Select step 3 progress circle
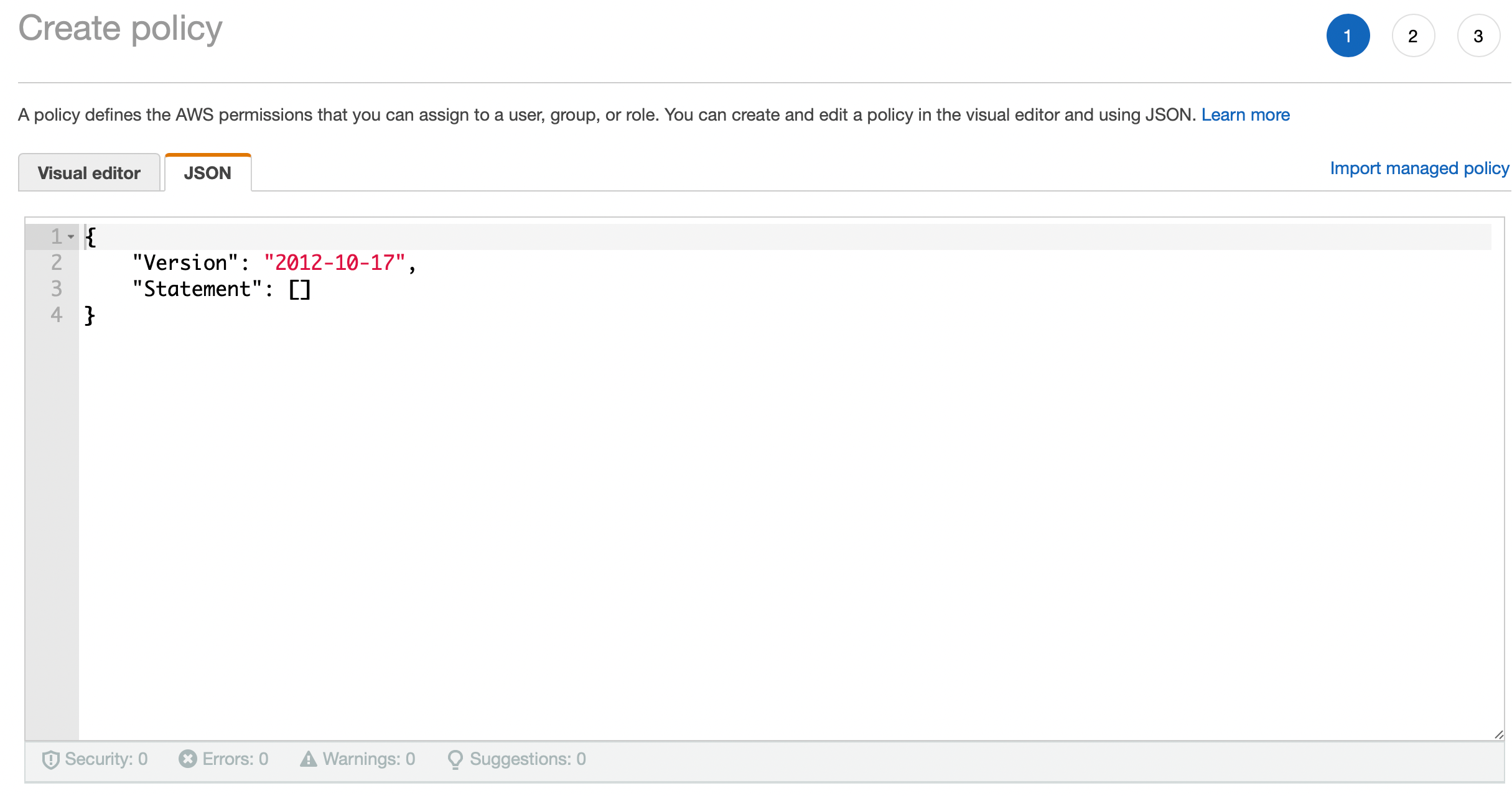Screen dimensions: 1512x796 [x=1478, y=35]
